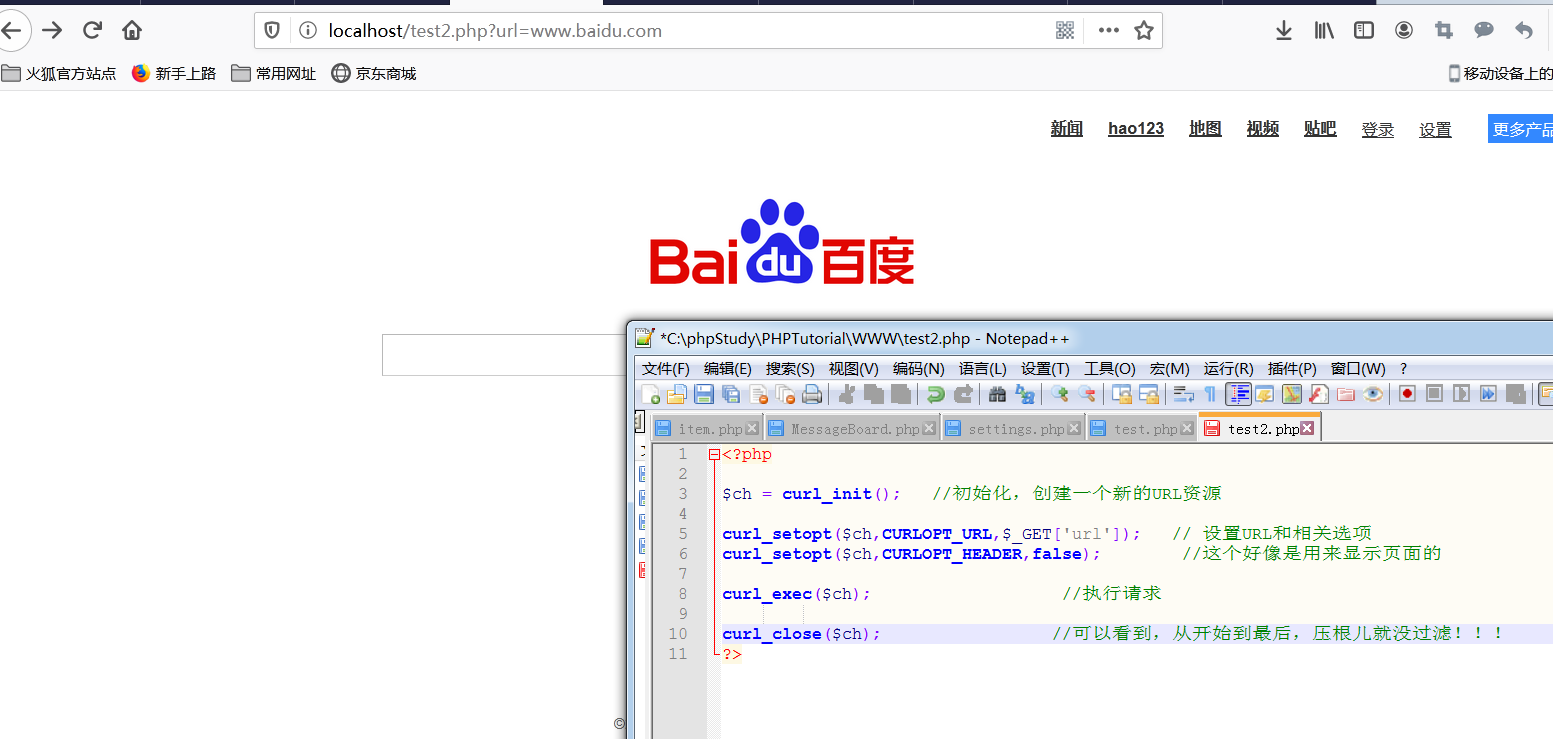This screenshot has width=1553, height=739.
Task: Open 语言(L) menu in Notepad++
Action: pos(983,369)
